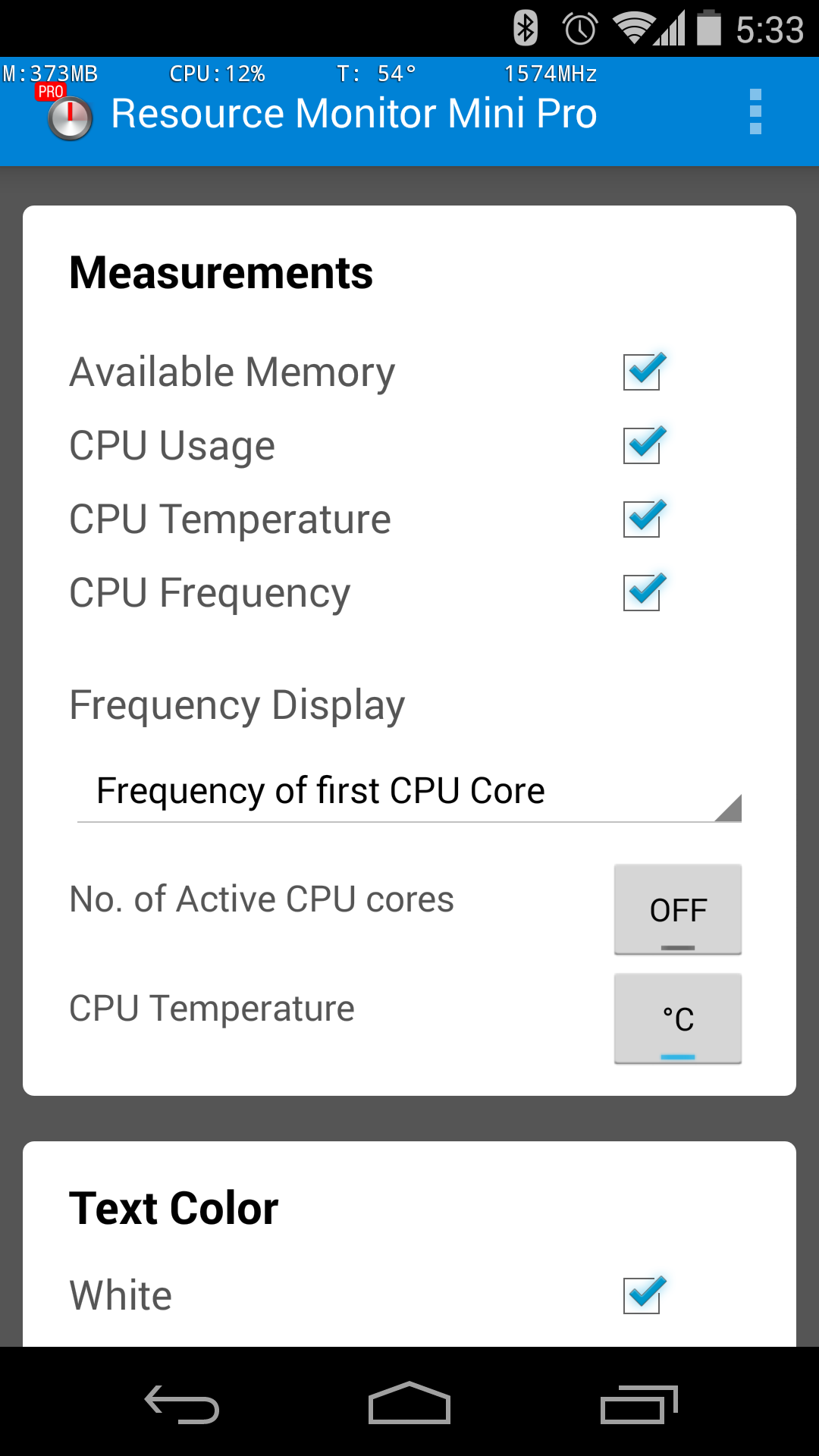Toggle the CPU Usage checkbox

tap(643, 445)
